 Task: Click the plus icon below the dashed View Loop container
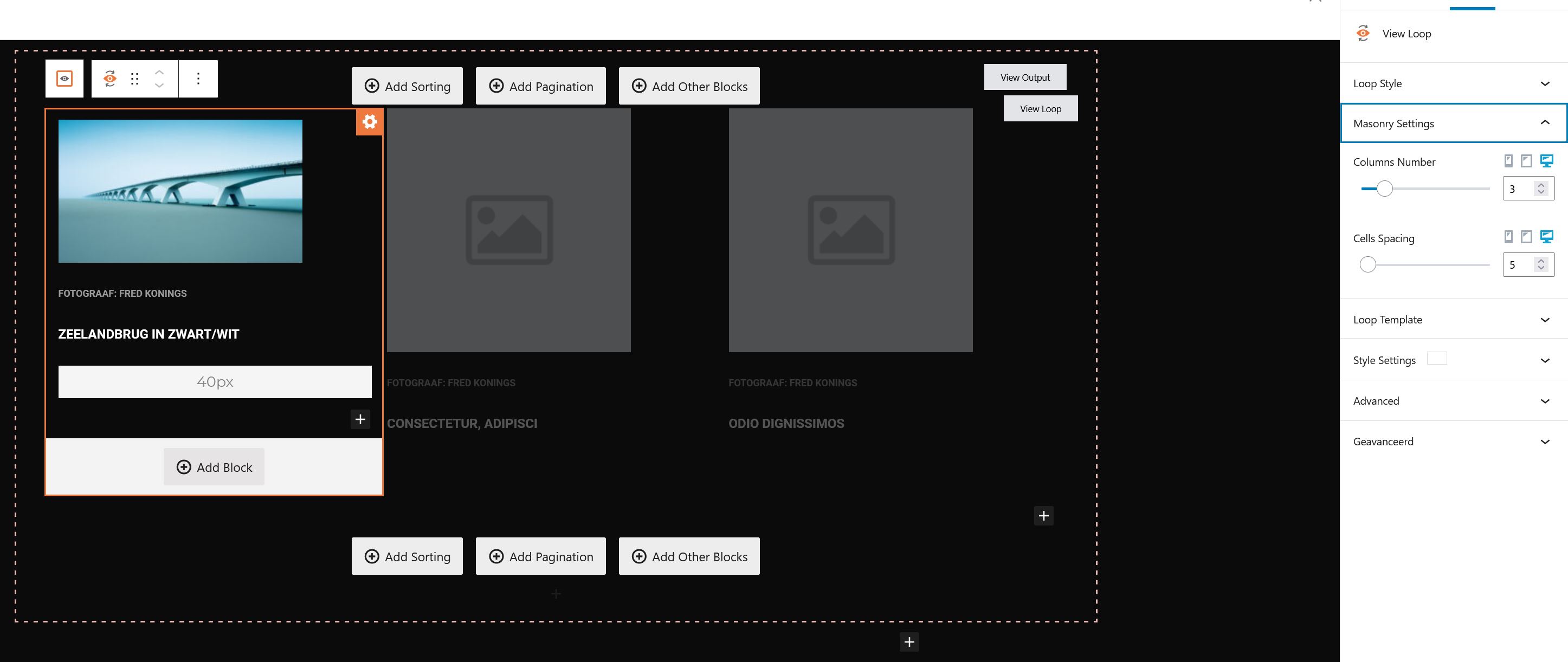[x=909, y=642]
